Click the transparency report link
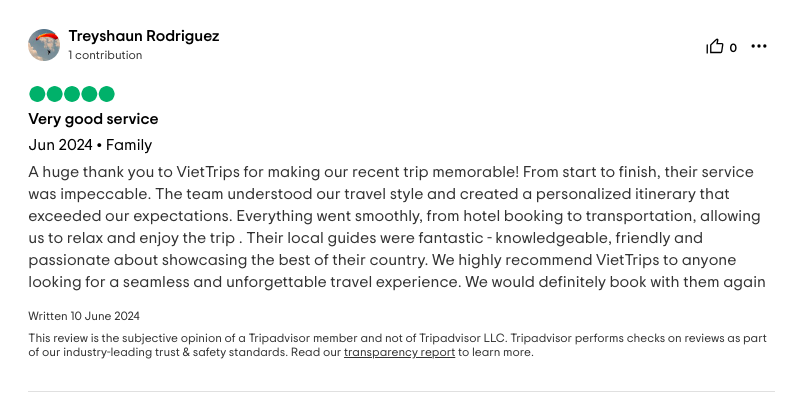Viewport: 808px width, 399px height. (399, 353)
